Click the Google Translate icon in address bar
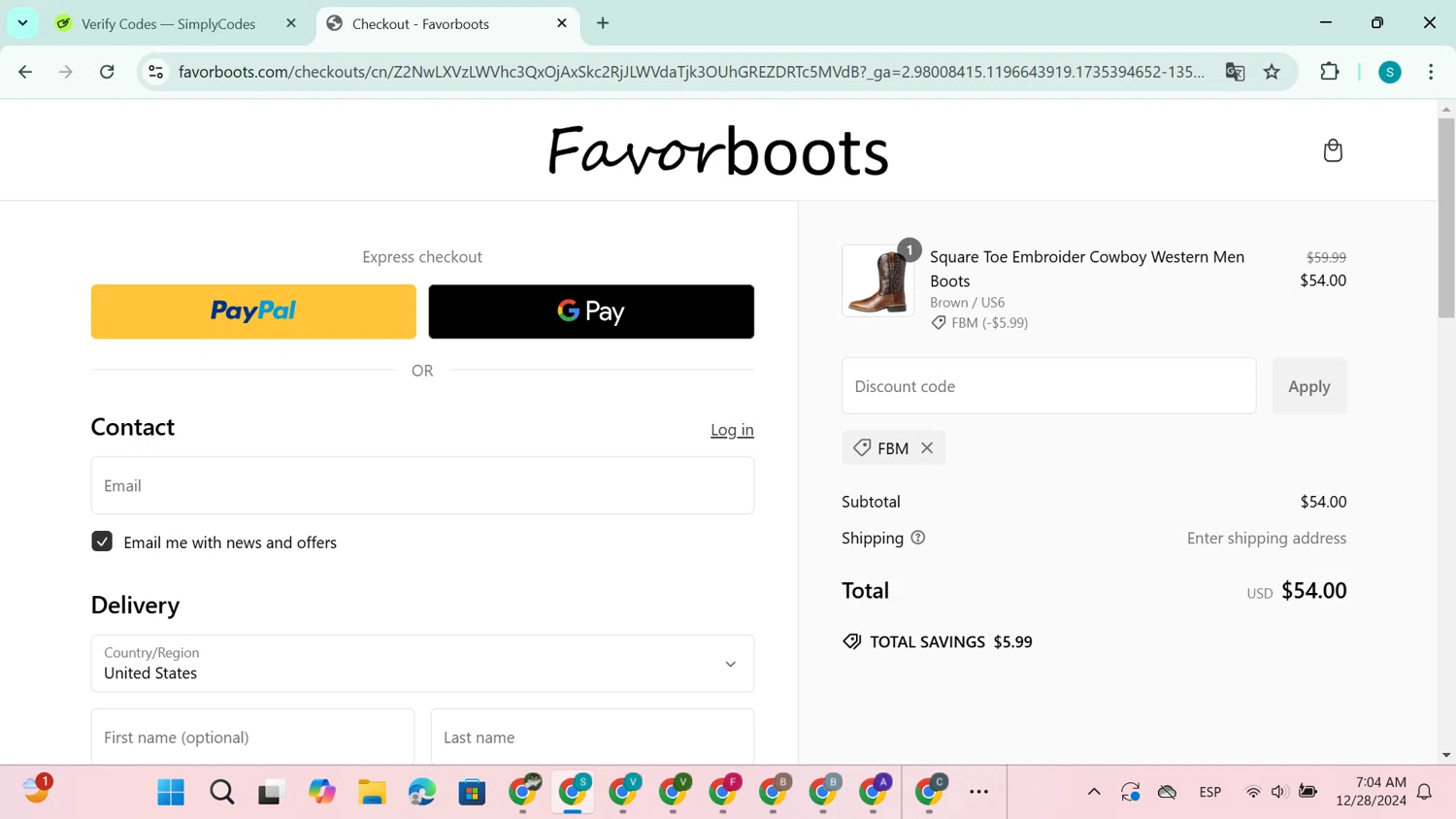This screenshot has height=819, width=1456. click(1235, 72)
